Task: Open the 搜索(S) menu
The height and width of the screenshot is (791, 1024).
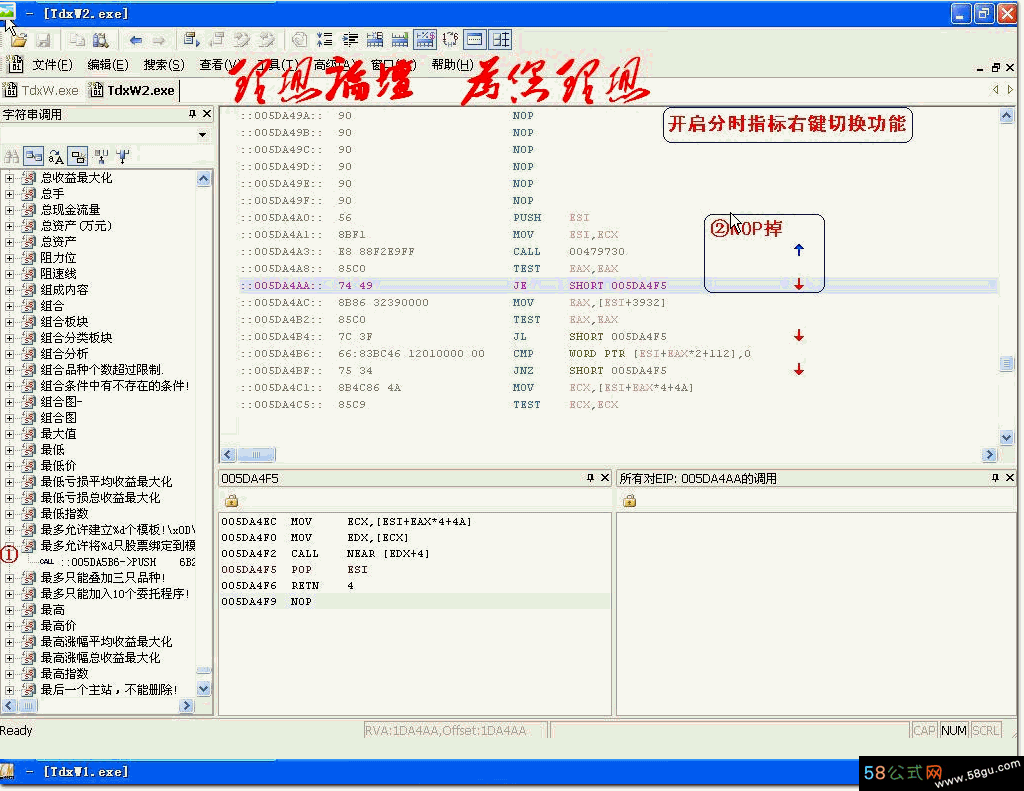Action: [x=164, y=65]
